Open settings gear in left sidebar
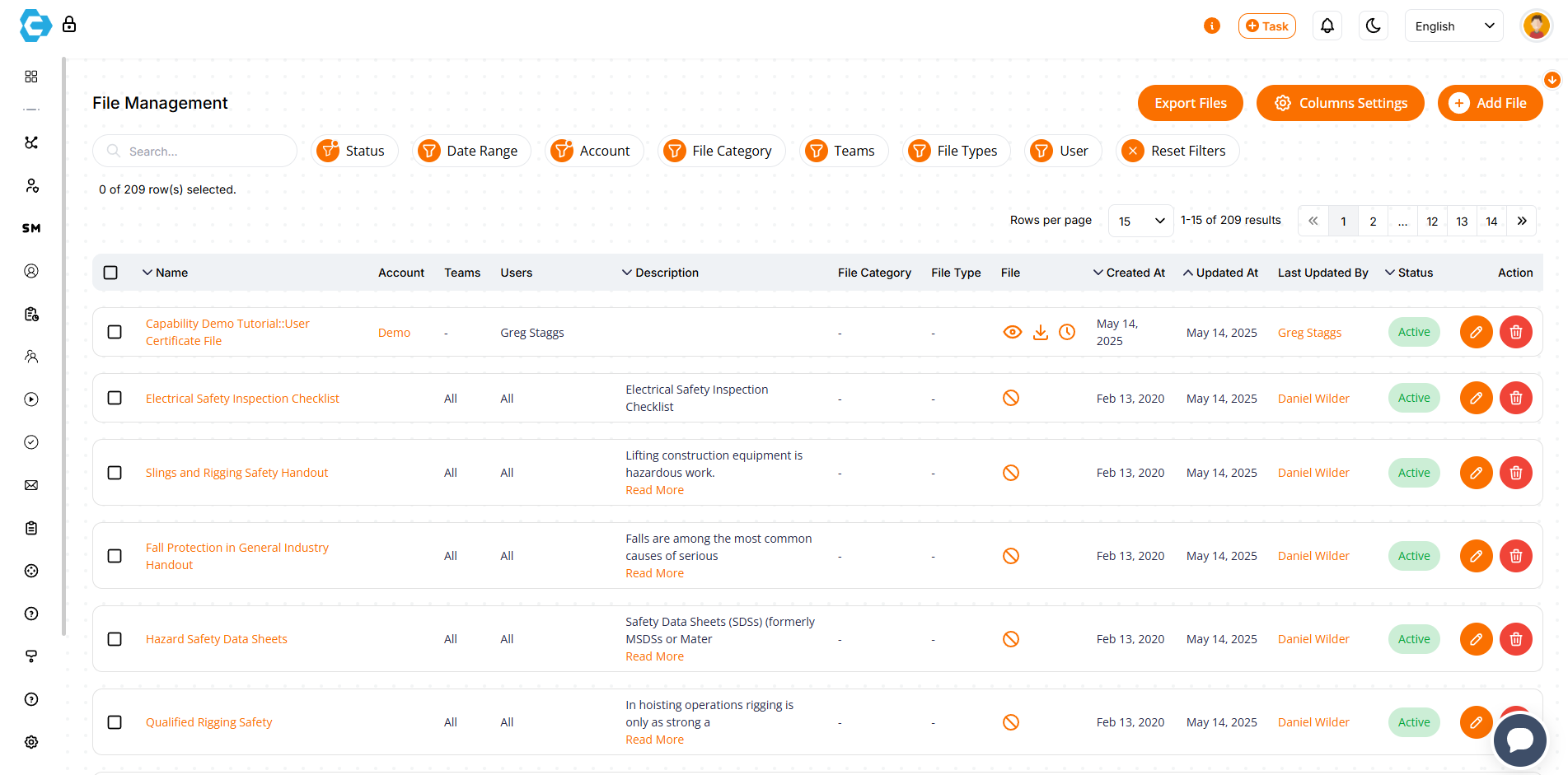 pos(31,742)
